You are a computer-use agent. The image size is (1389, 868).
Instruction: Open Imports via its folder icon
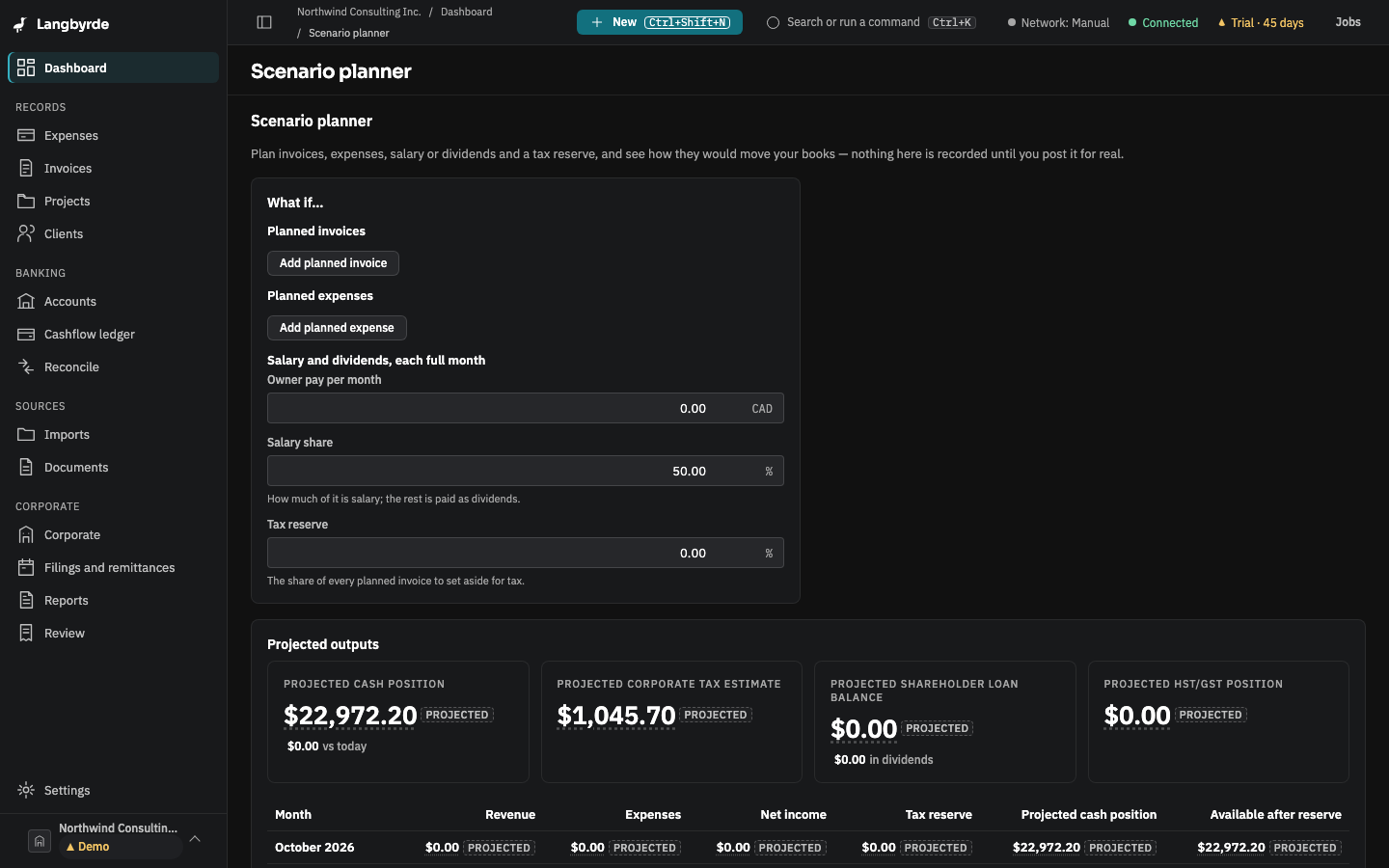click(x=26, y=434)
